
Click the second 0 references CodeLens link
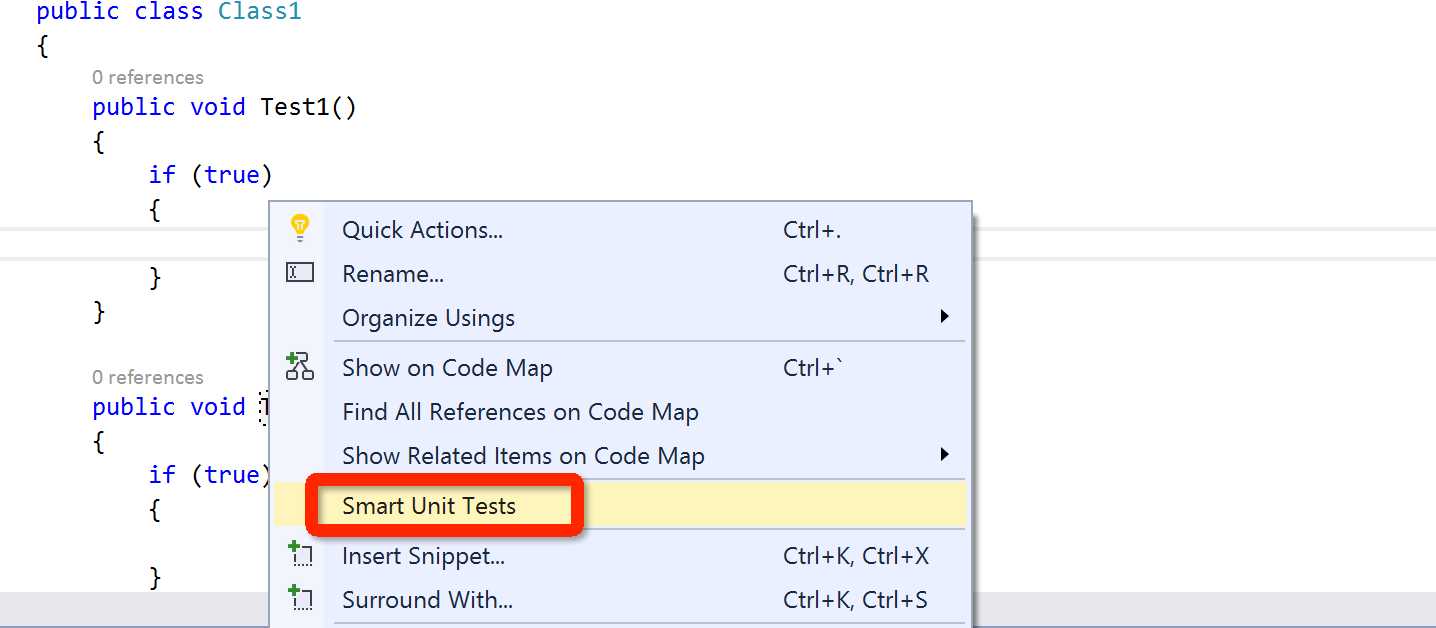(147, 377)
